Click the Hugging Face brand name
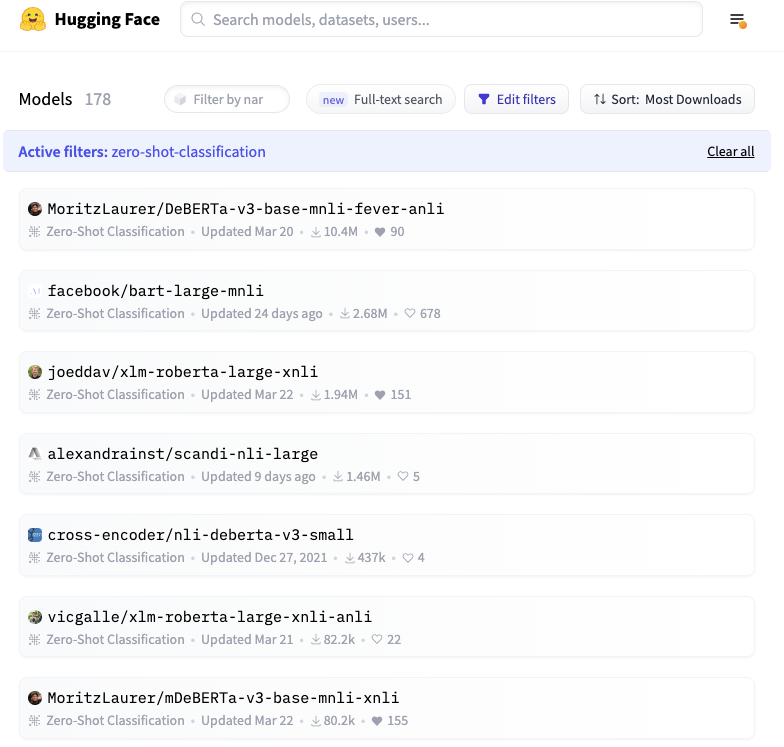The width and height of the screenshot is (784, 747). 107,20
